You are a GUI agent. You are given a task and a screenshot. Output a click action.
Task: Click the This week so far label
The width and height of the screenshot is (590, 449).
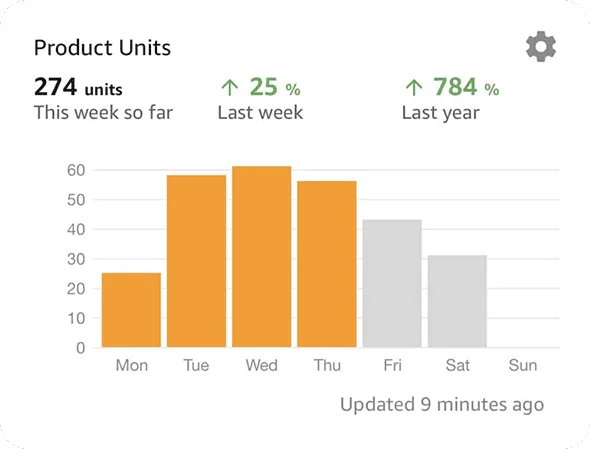(103, 113)
